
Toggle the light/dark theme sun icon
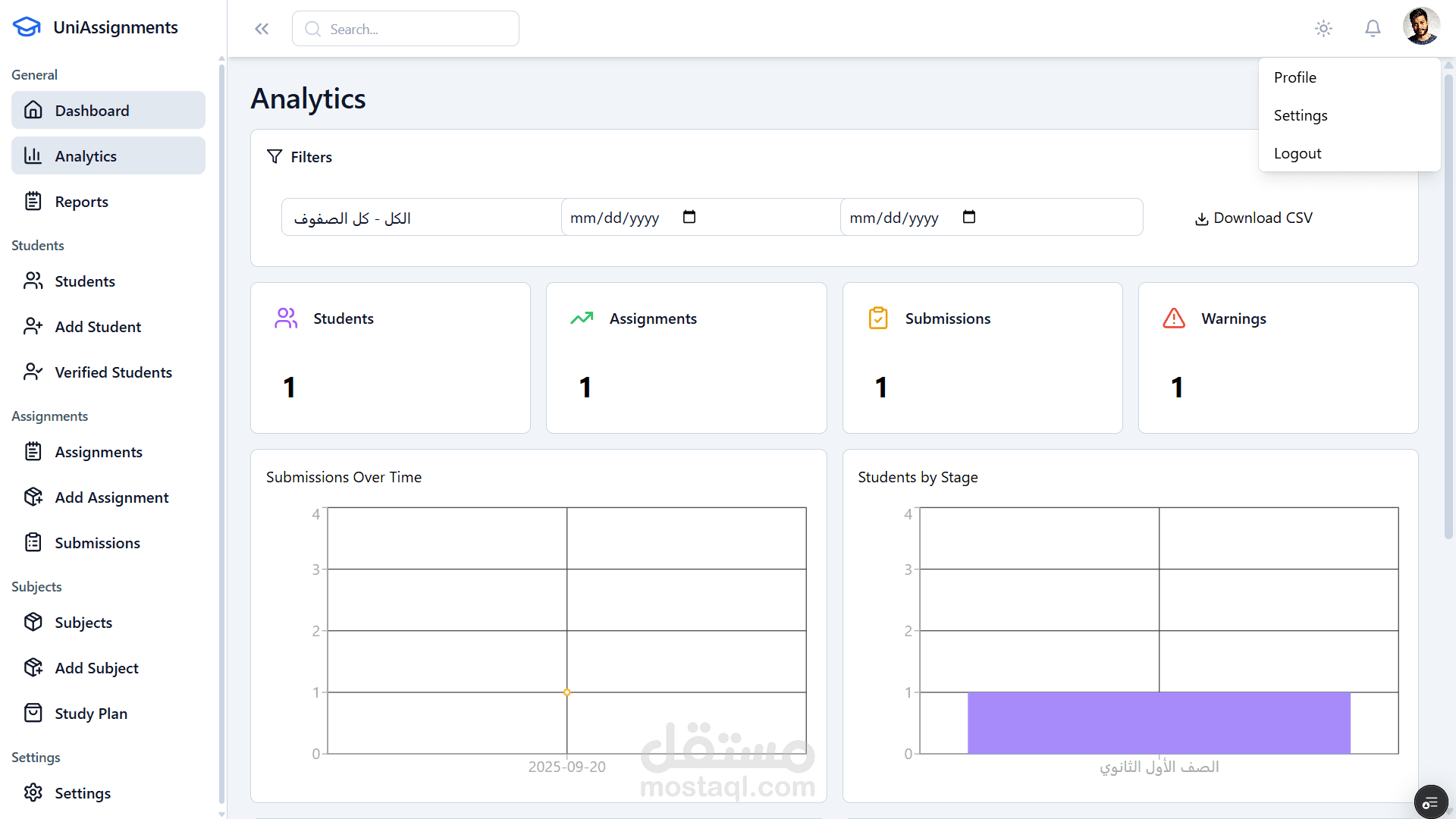(x=1323, y=29)
